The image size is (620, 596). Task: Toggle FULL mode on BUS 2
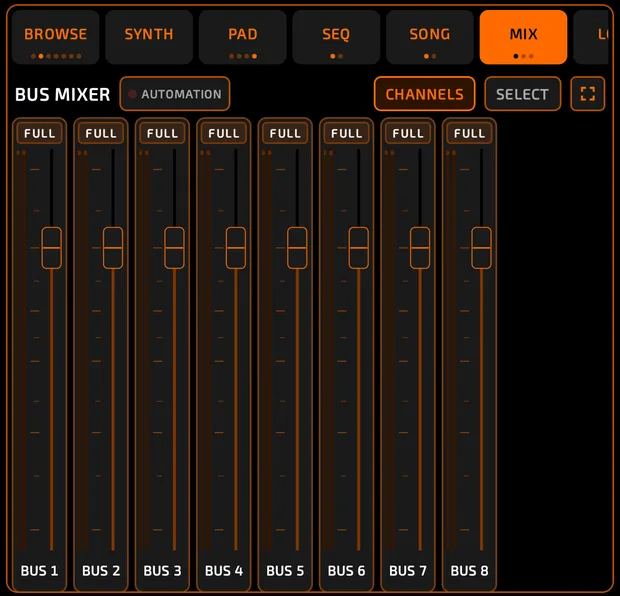(101, 133)
